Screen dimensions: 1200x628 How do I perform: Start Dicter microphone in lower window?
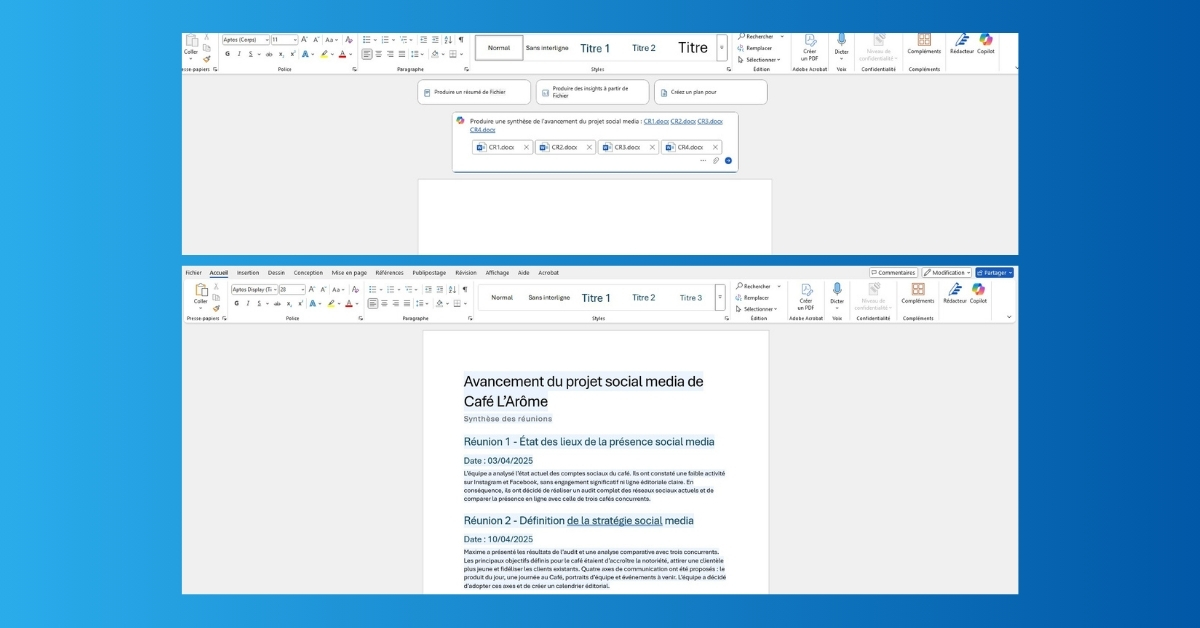837,293
